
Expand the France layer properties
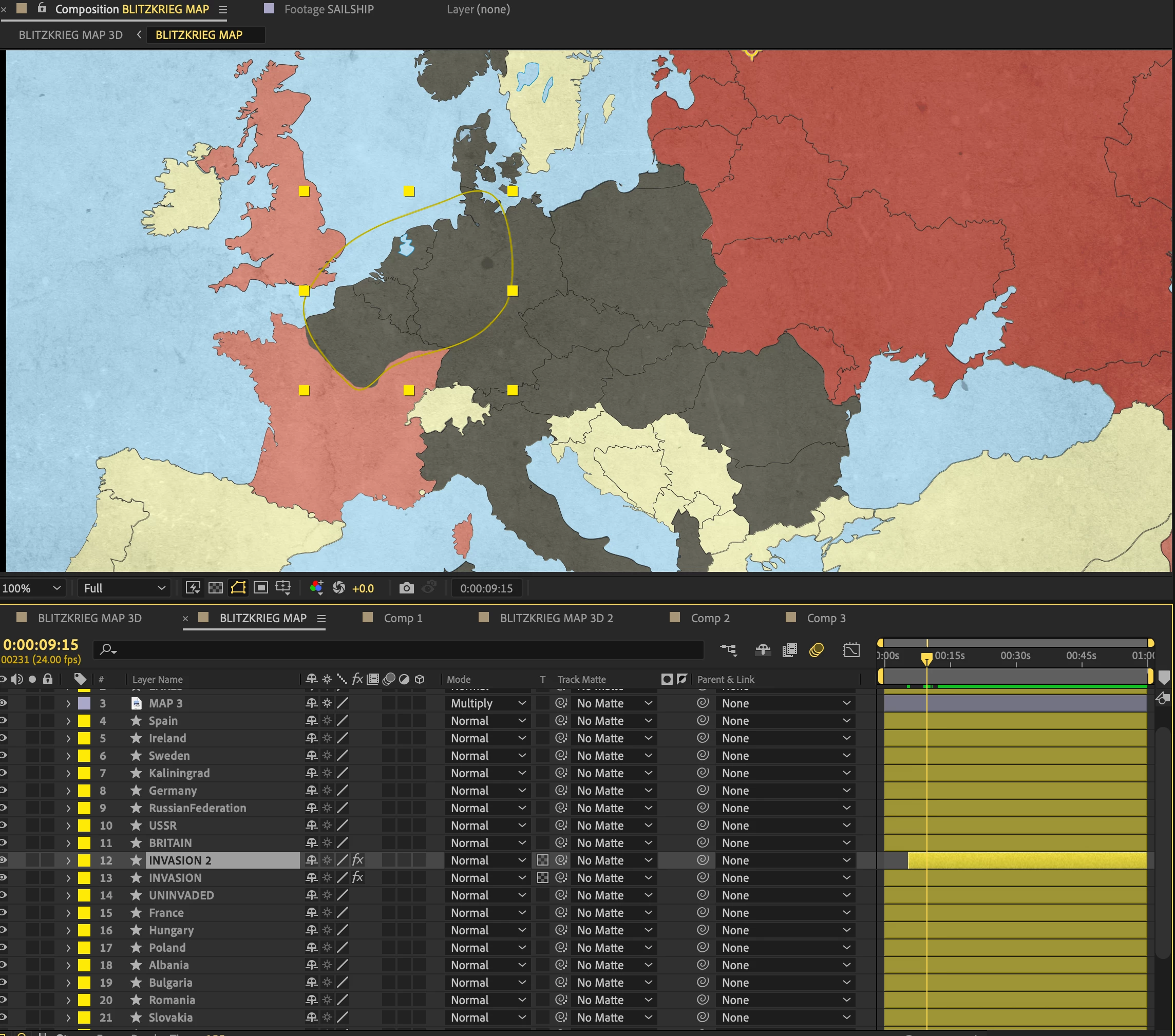tap(68, 913)
